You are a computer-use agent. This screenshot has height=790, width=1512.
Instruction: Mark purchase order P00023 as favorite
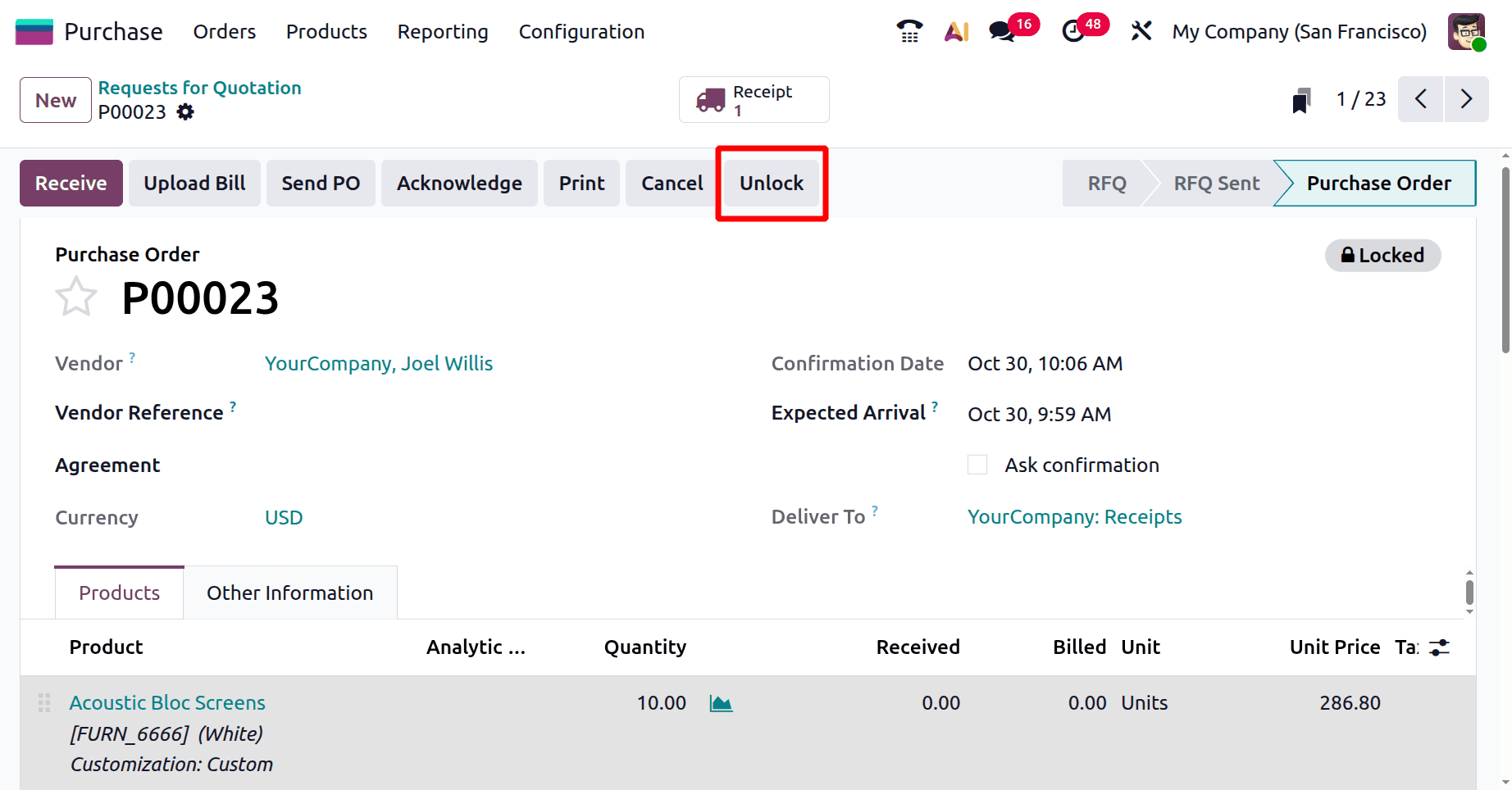(x=75, y=297)
